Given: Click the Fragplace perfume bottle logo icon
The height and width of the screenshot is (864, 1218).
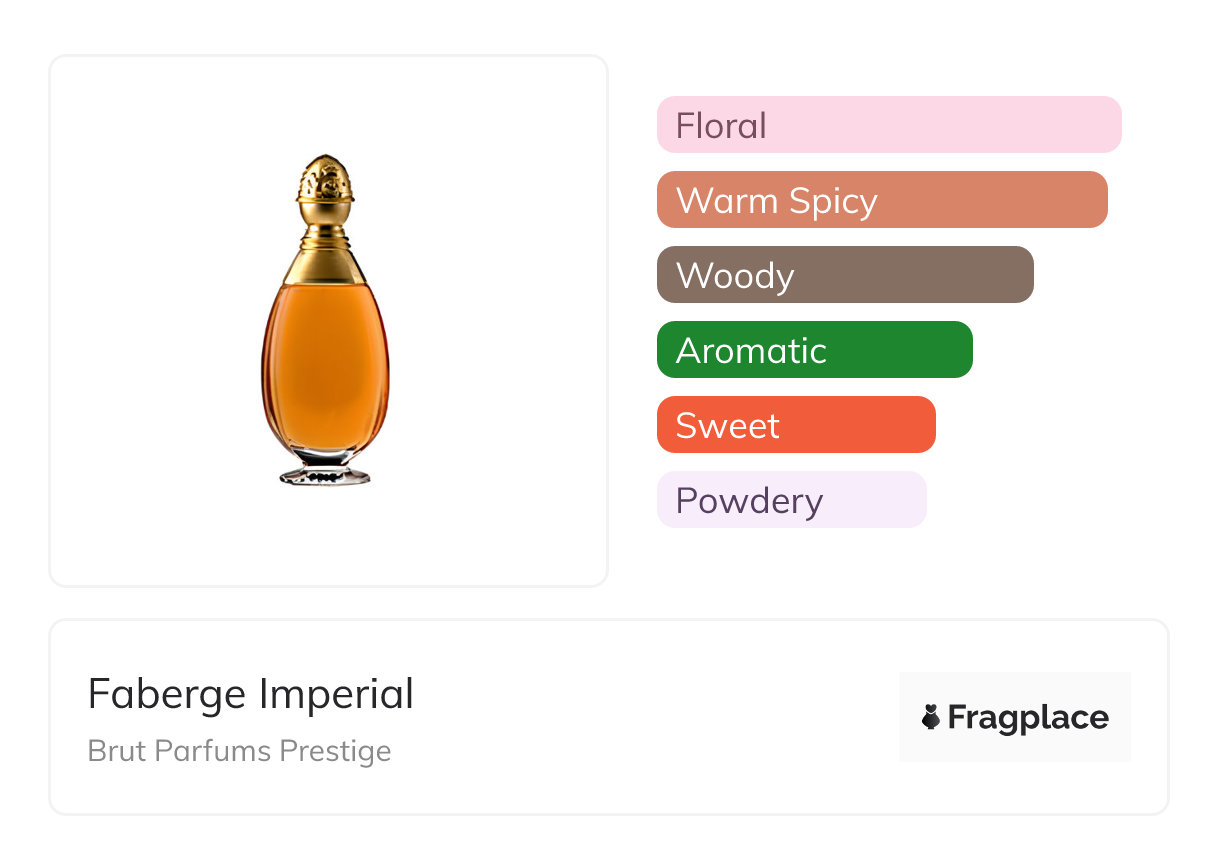Looking at the screenshot, I should (931, 717).
